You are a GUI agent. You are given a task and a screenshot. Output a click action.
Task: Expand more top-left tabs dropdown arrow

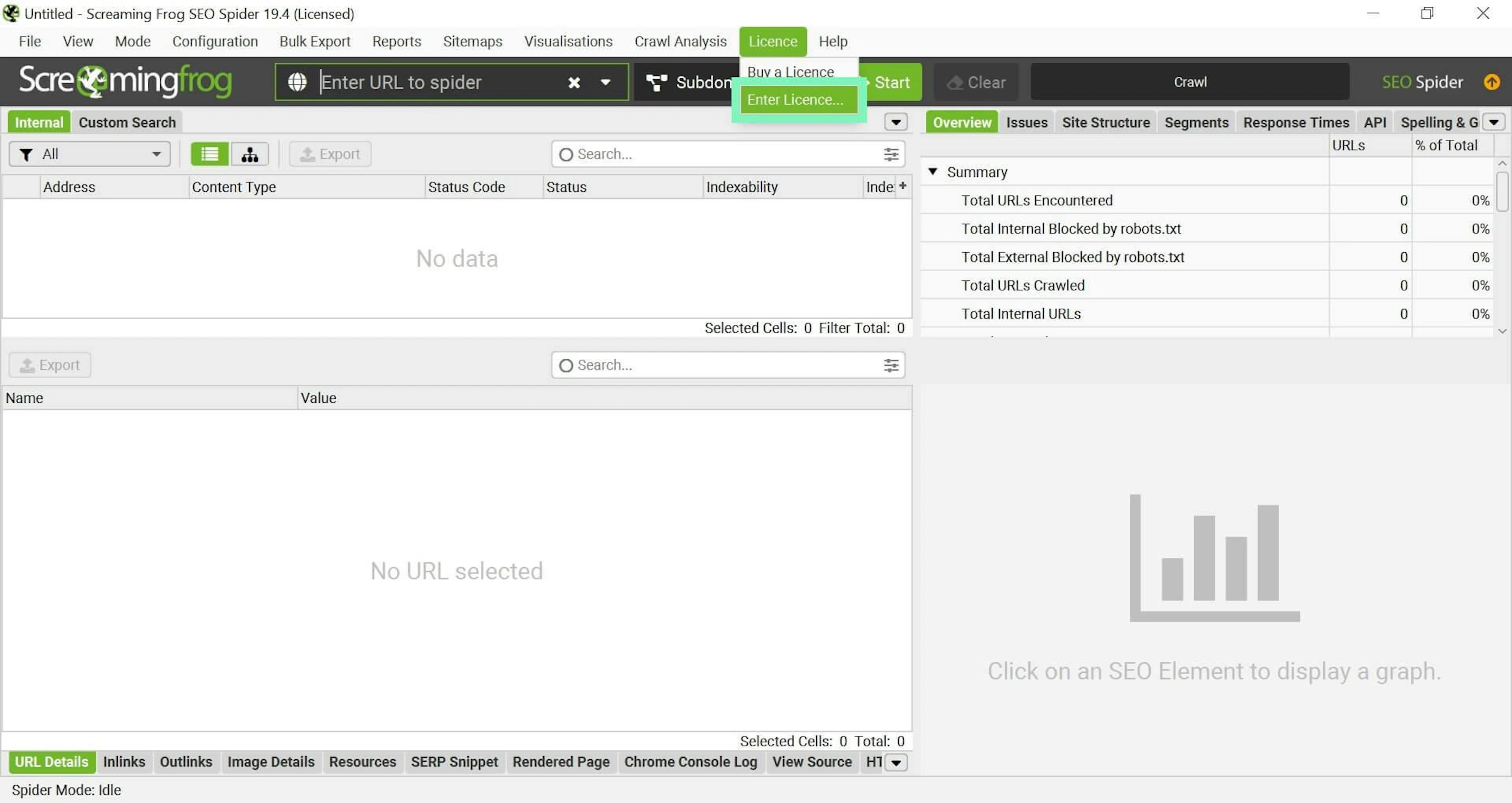tap(896, 122)
